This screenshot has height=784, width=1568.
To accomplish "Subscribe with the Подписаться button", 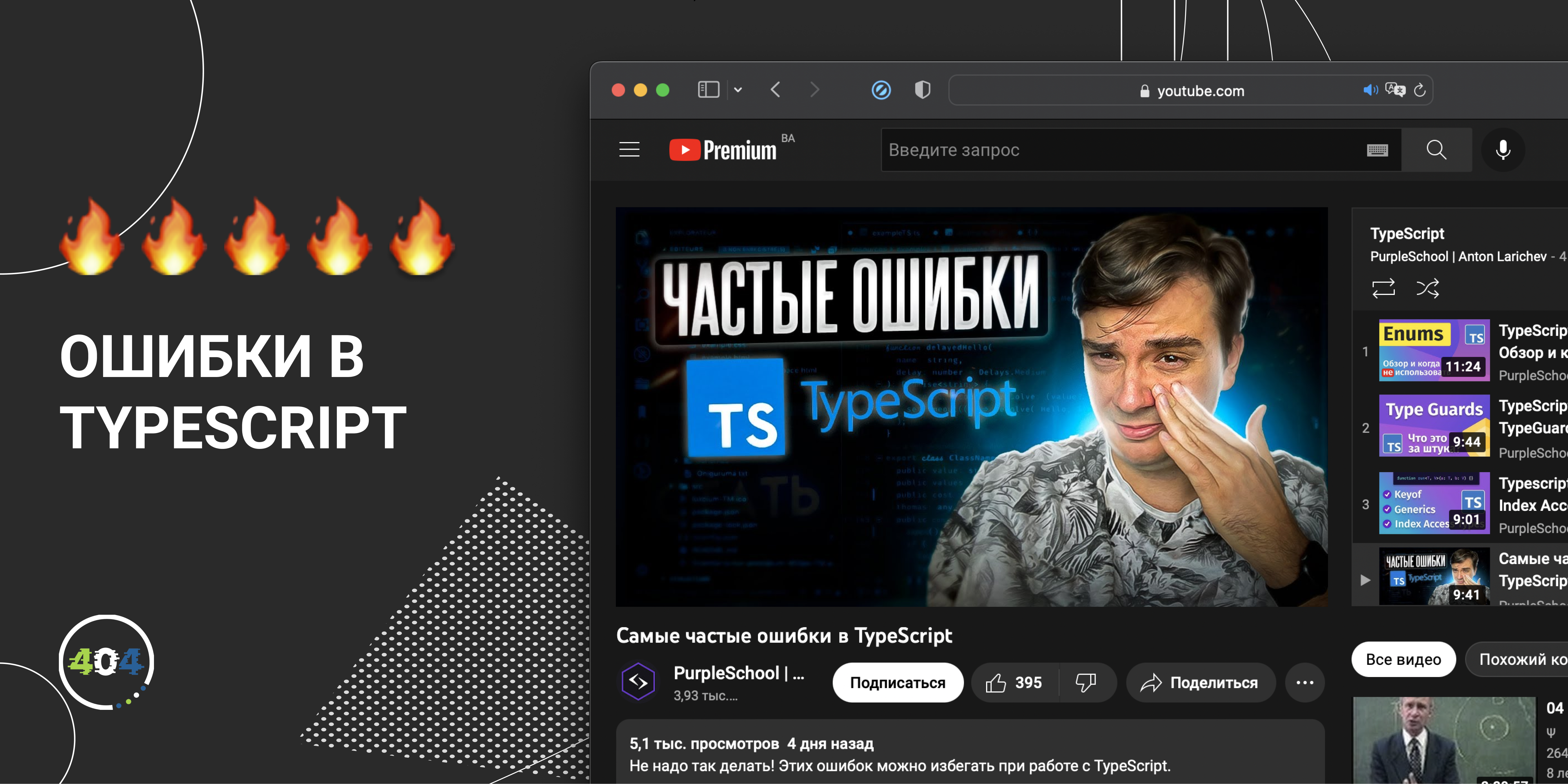I will click(x=897, y=683).
